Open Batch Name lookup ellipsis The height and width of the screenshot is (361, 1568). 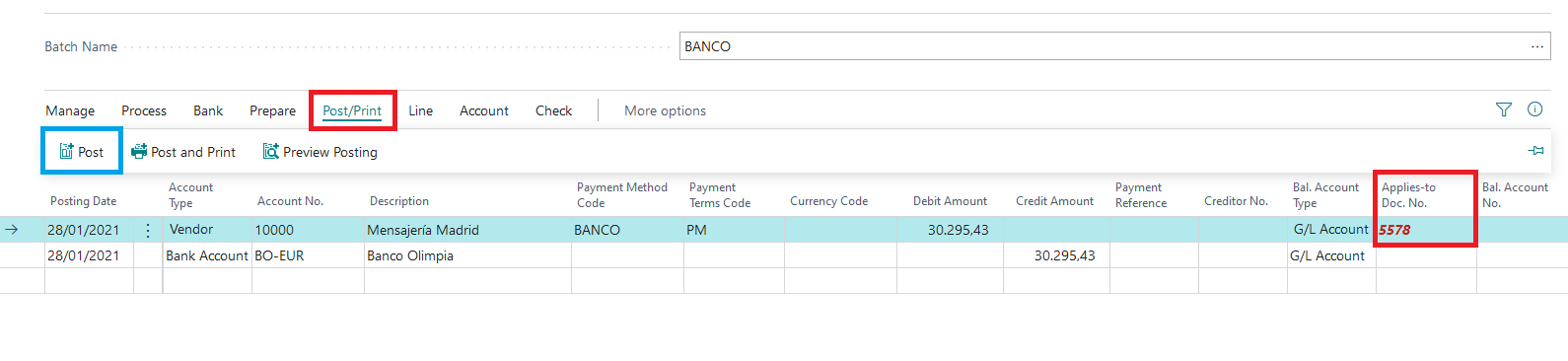pos(1537,46)
